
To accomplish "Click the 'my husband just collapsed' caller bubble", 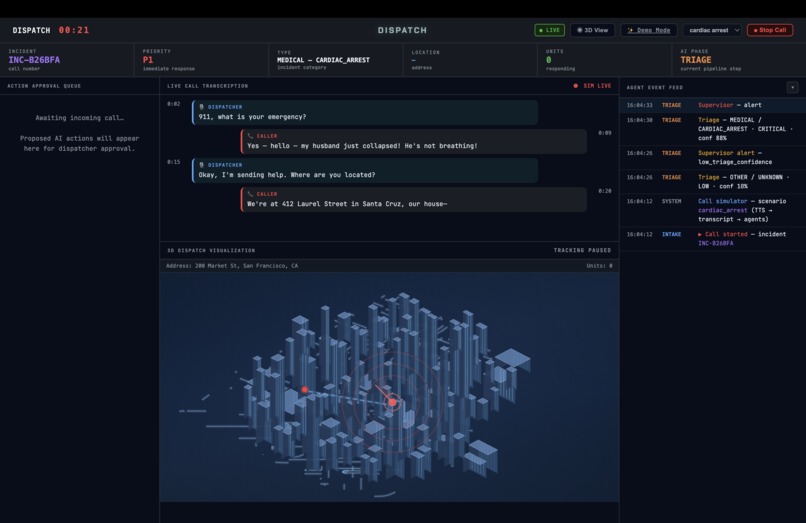I will 414,141.
